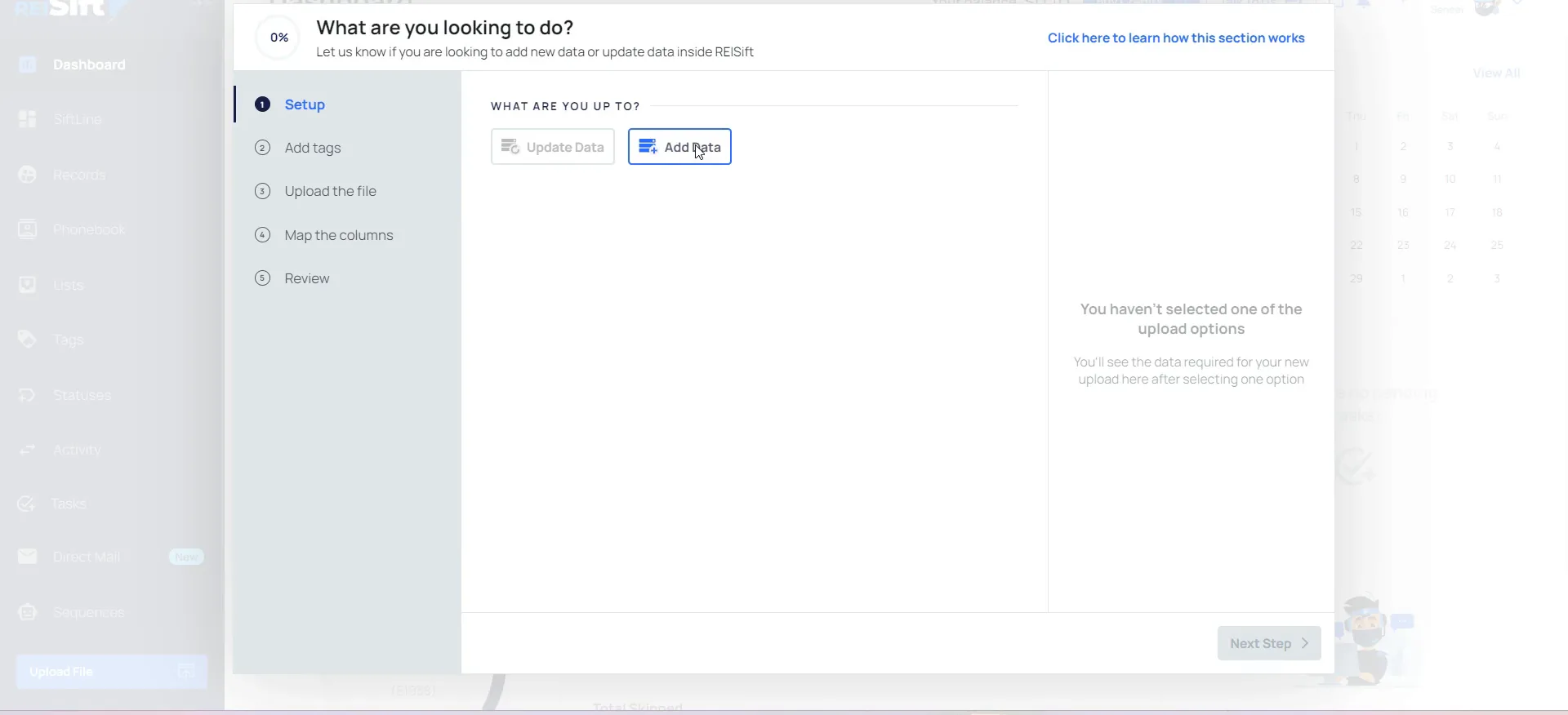Screen dimensions: 1568x715
Task: Jump to Map the columns step
Action: tap(339, 235)
